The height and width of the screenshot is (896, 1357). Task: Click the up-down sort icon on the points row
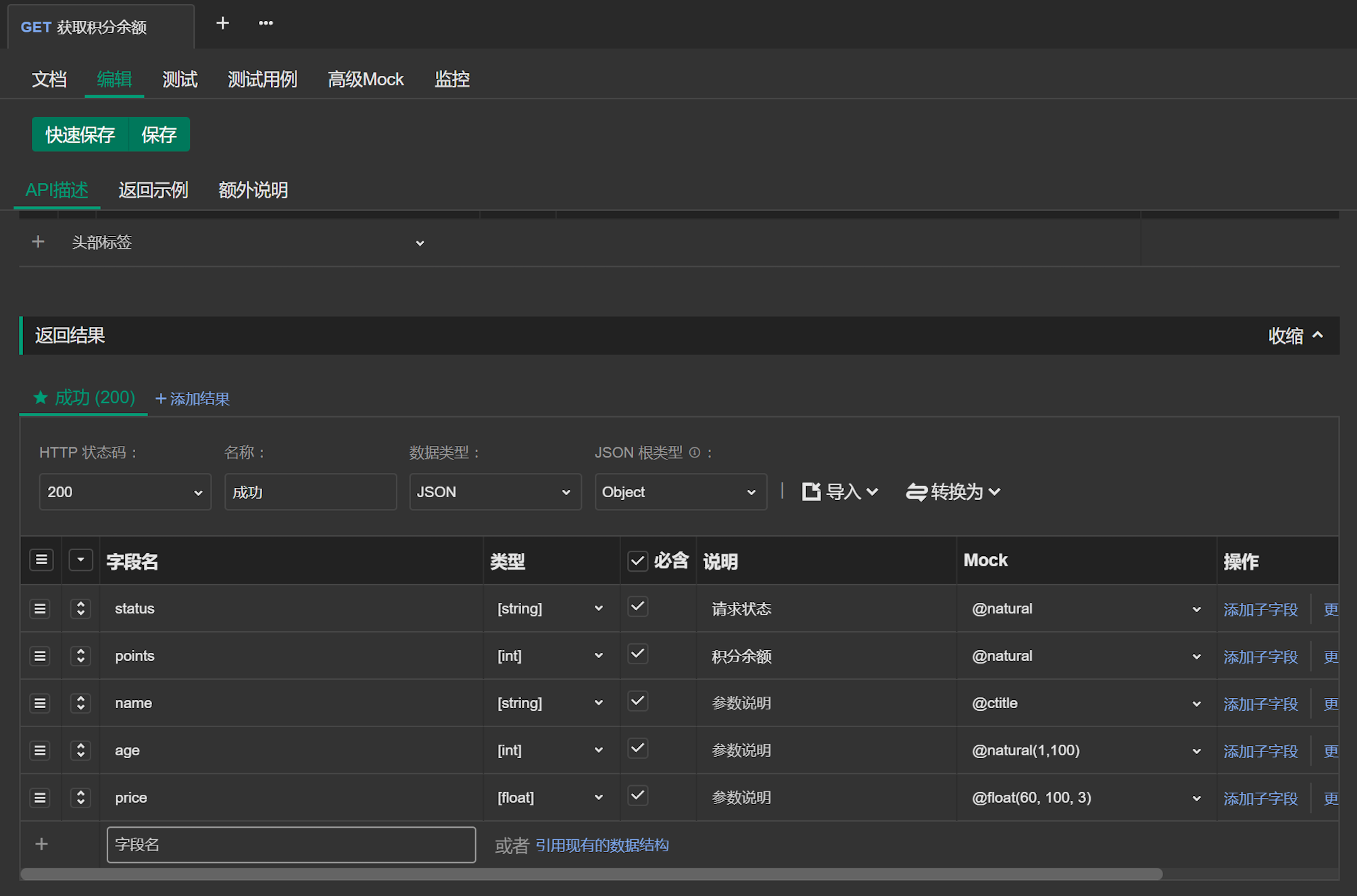[x=80, y=656]
